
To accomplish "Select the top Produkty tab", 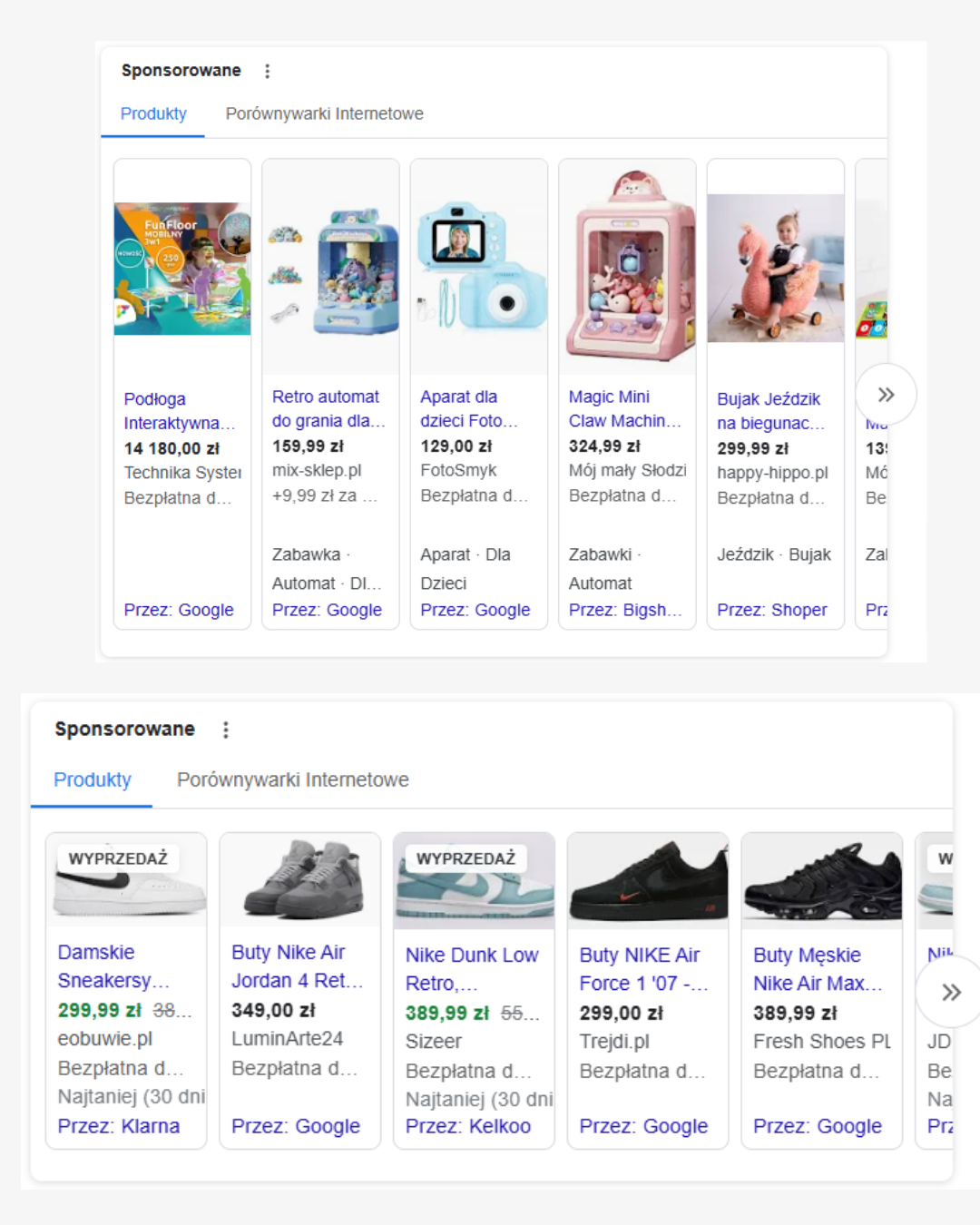I will pos(153,114).
